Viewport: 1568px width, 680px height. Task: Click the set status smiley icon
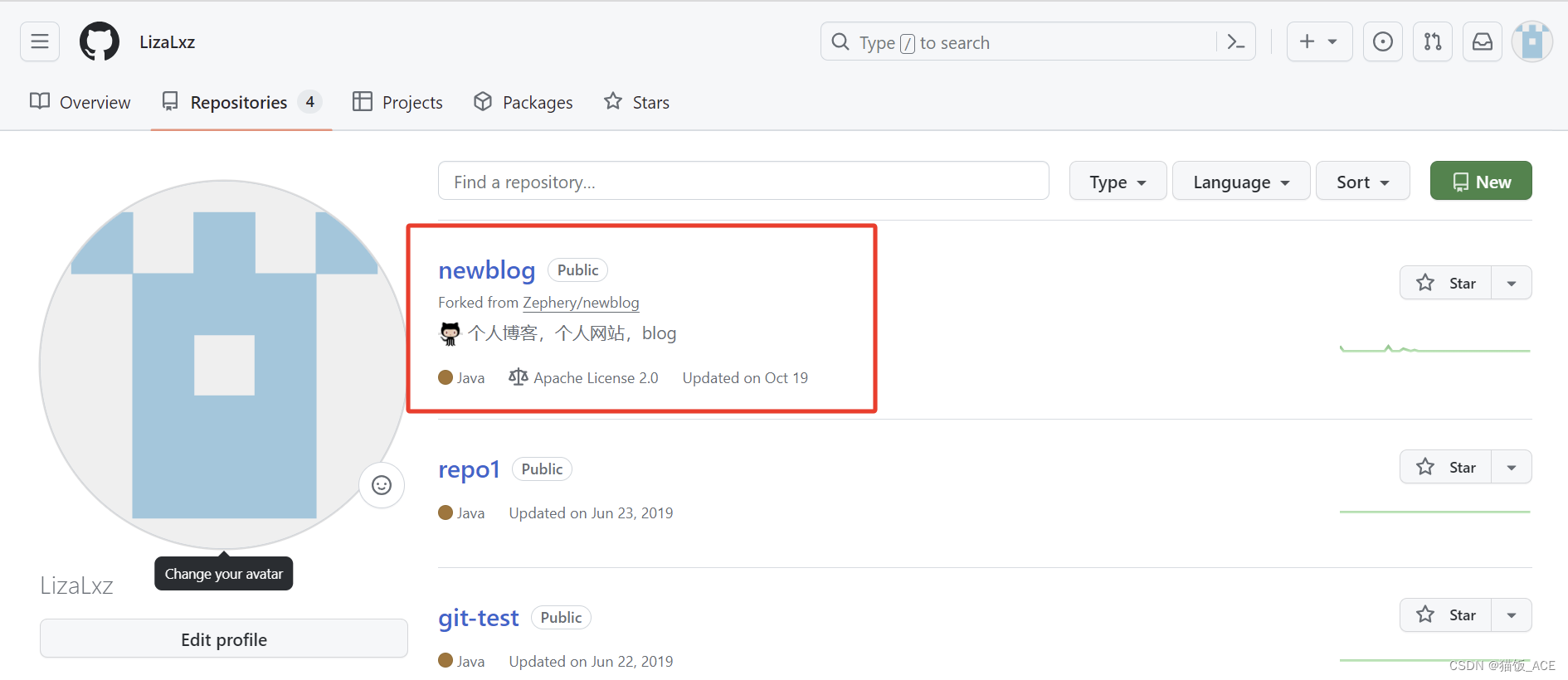click(382, 485)
